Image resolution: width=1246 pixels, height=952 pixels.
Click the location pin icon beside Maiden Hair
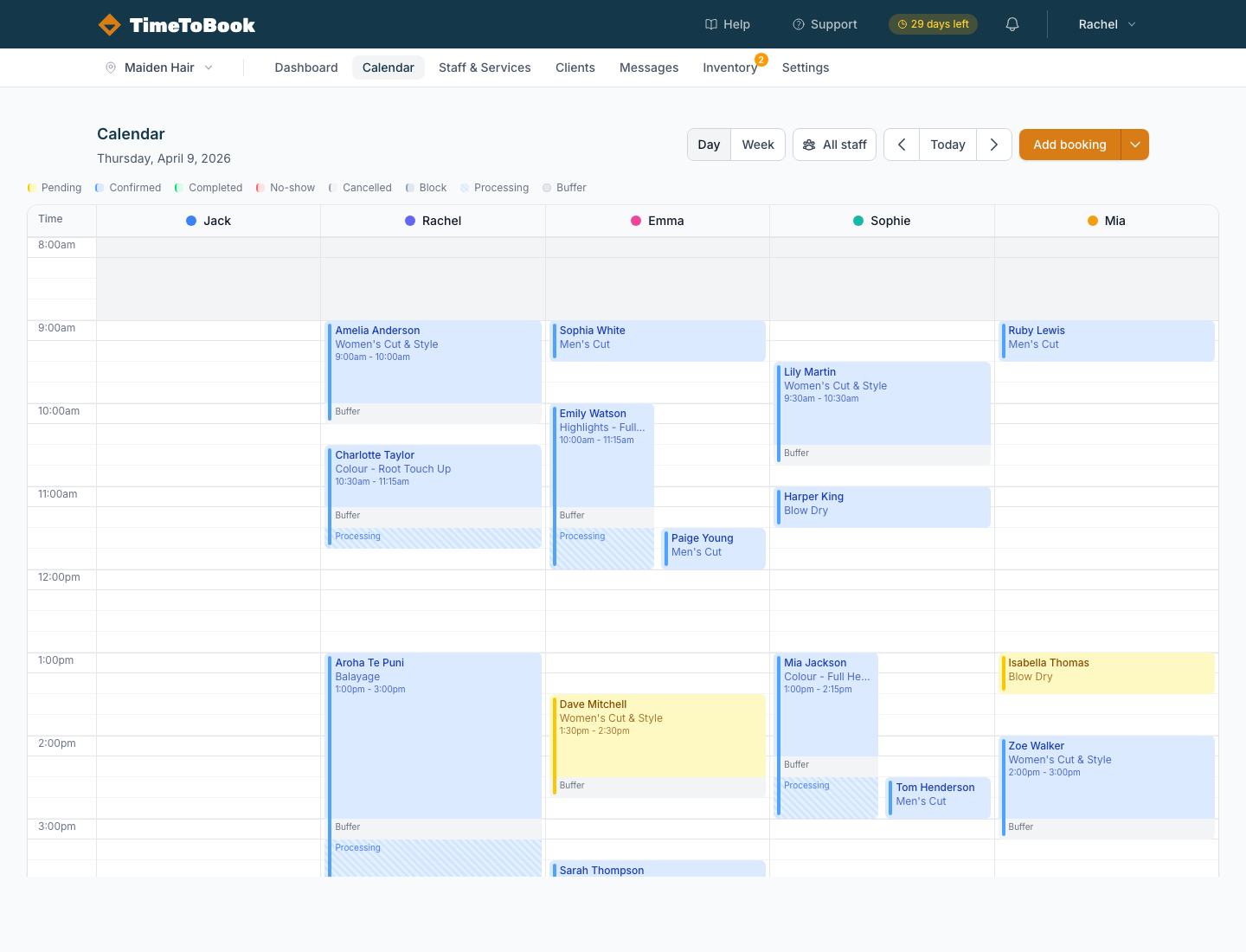click(x=112, y=67)
